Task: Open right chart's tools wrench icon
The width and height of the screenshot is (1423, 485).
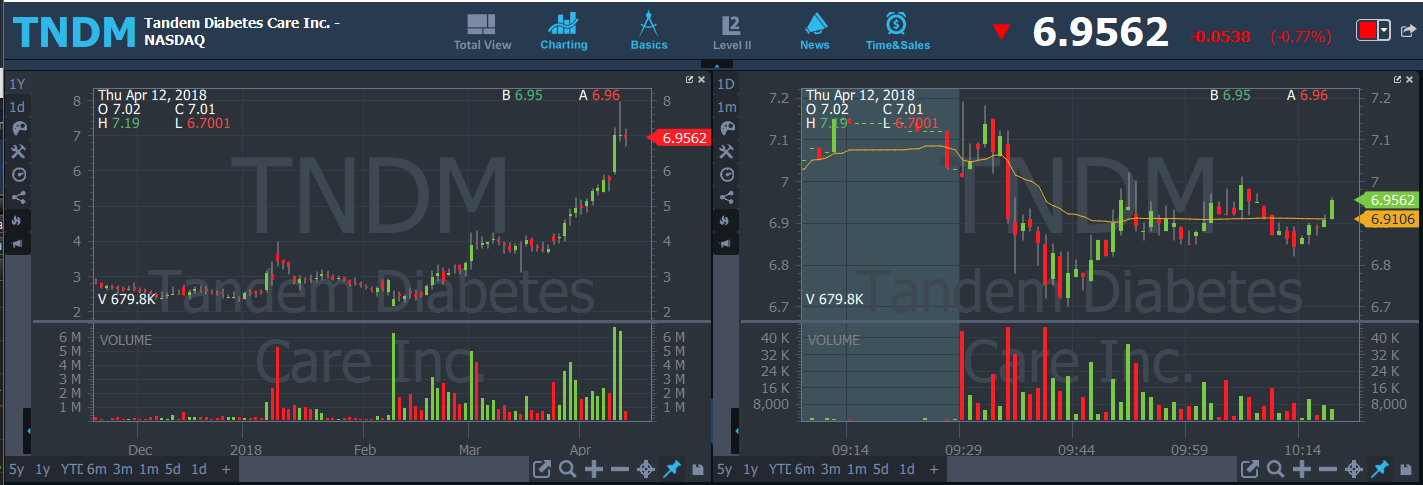Action: click(x=726, y=151)
